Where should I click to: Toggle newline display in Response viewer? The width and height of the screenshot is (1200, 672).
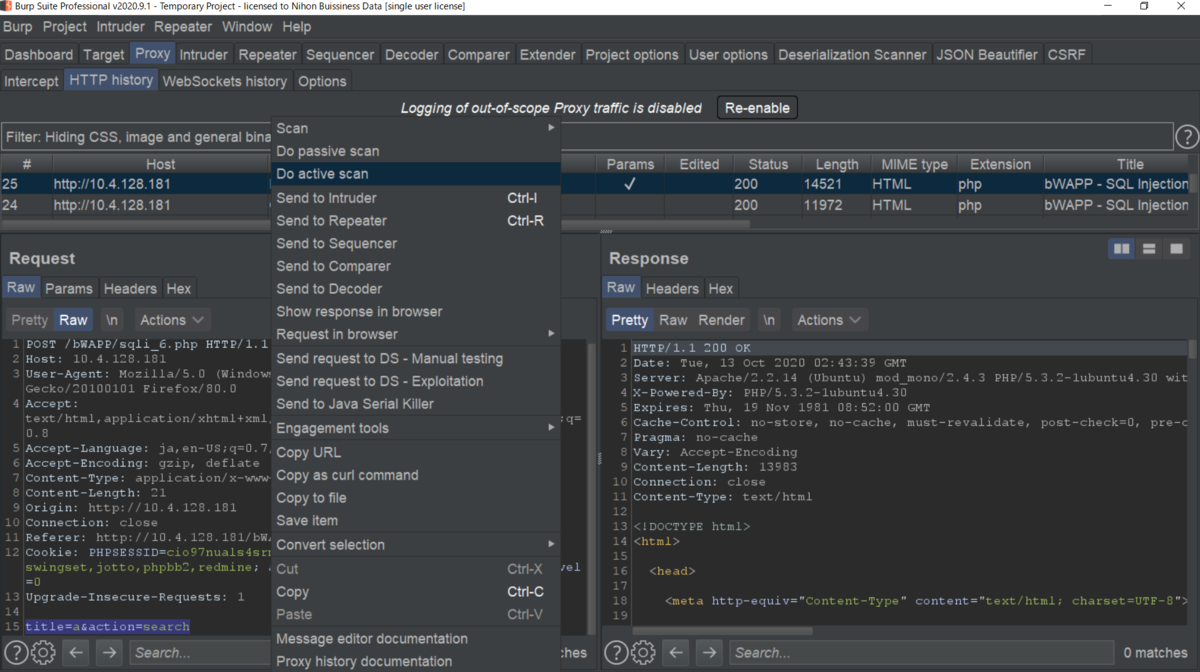tap(768, 320)
